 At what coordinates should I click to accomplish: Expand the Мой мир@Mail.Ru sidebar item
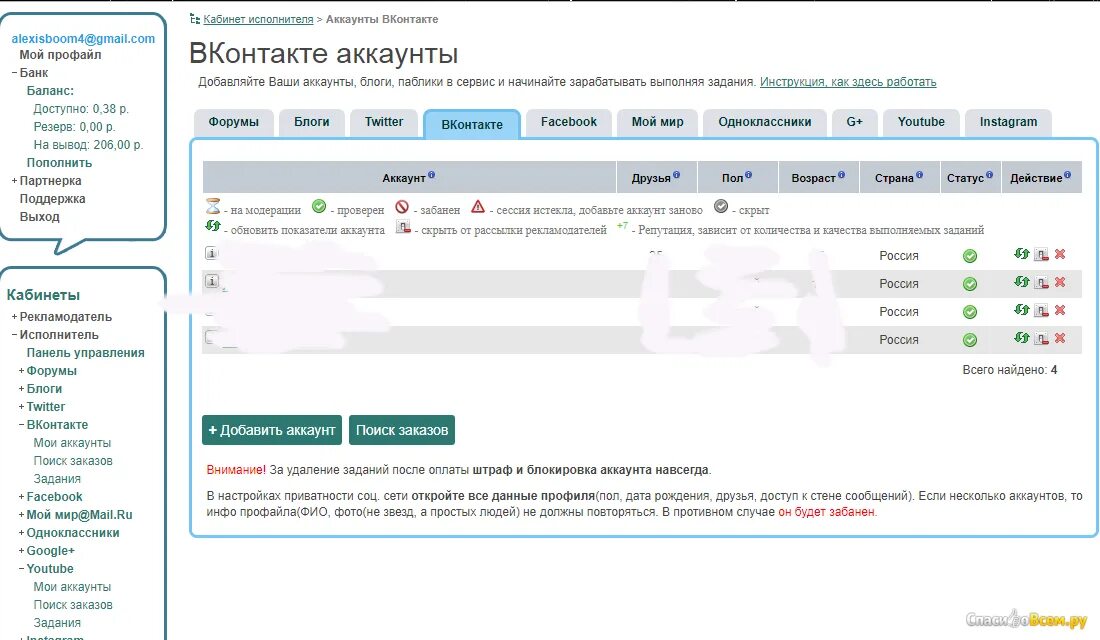coord(21,515)
